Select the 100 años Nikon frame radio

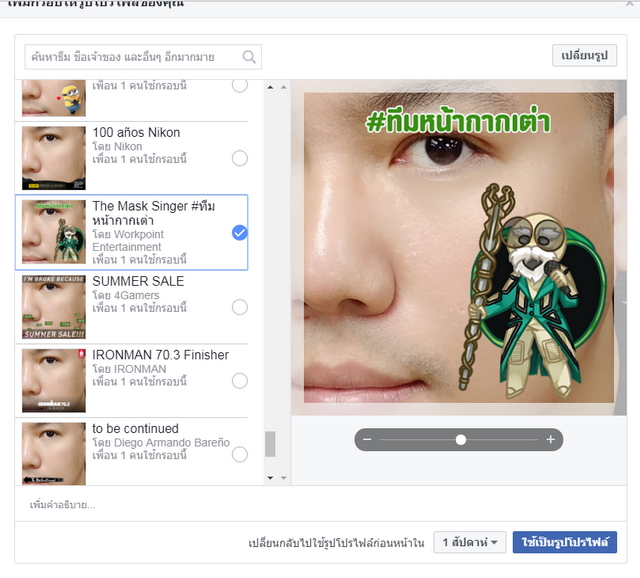240,158
